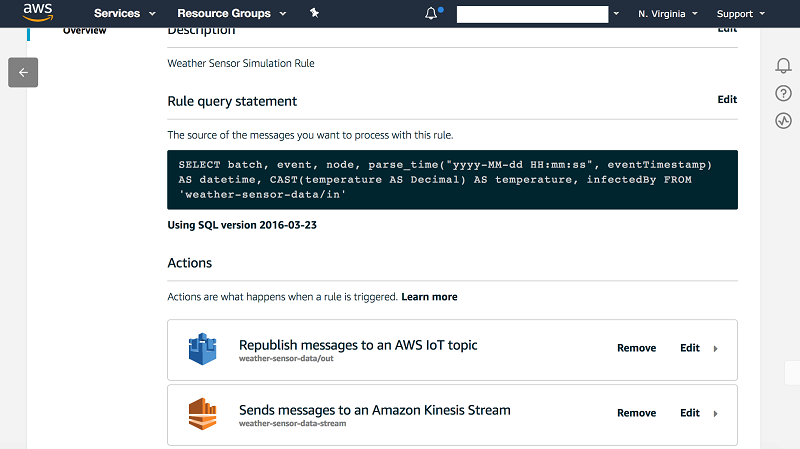Open the Services dropdown menu
This screenshot has height=449, width=800.
coord(124,14)
